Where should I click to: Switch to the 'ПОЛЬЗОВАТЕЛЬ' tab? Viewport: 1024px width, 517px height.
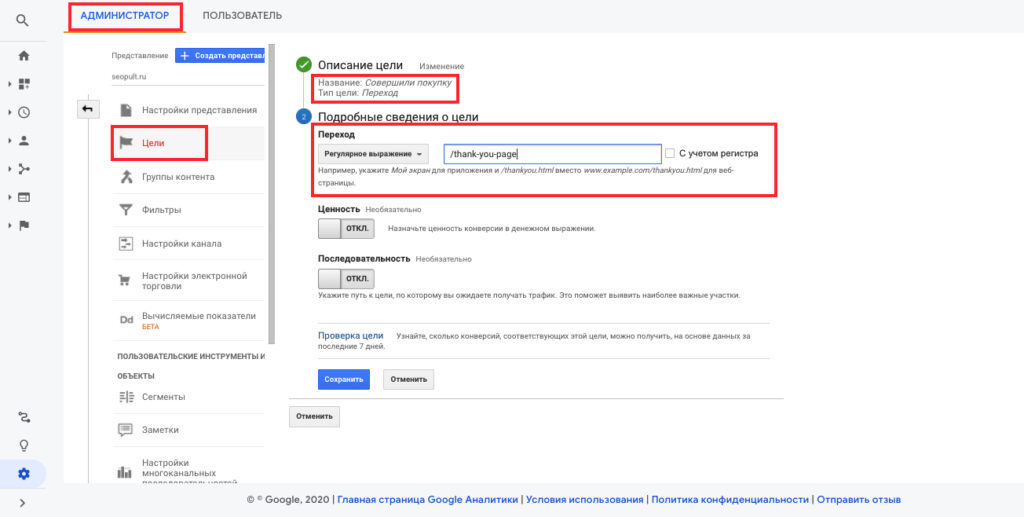click(242, 16)
